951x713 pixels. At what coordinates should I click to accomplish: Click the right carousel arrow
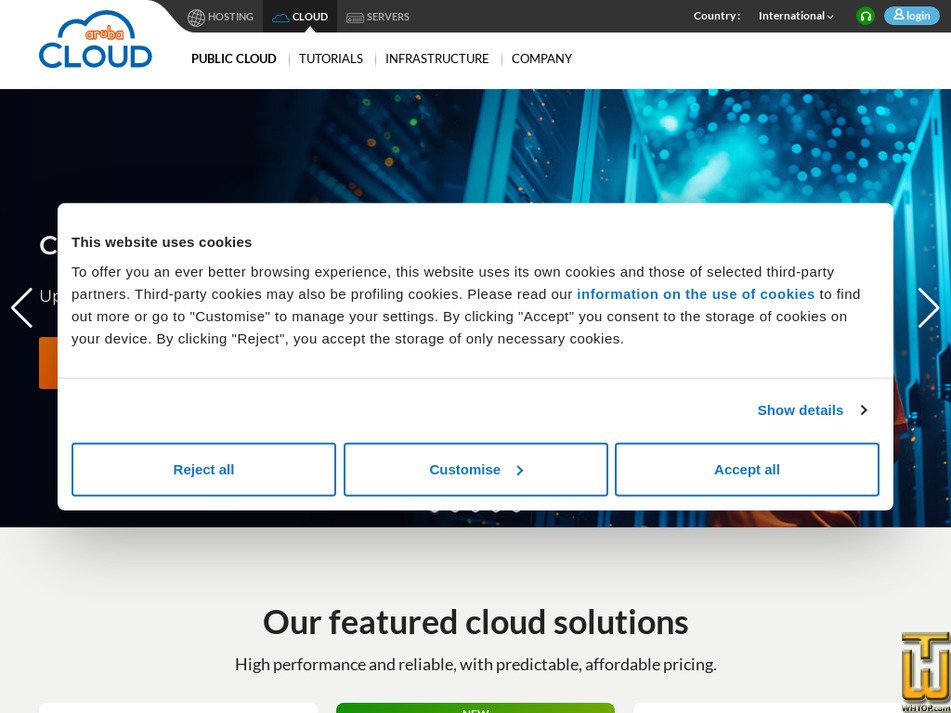coord(929,308)
